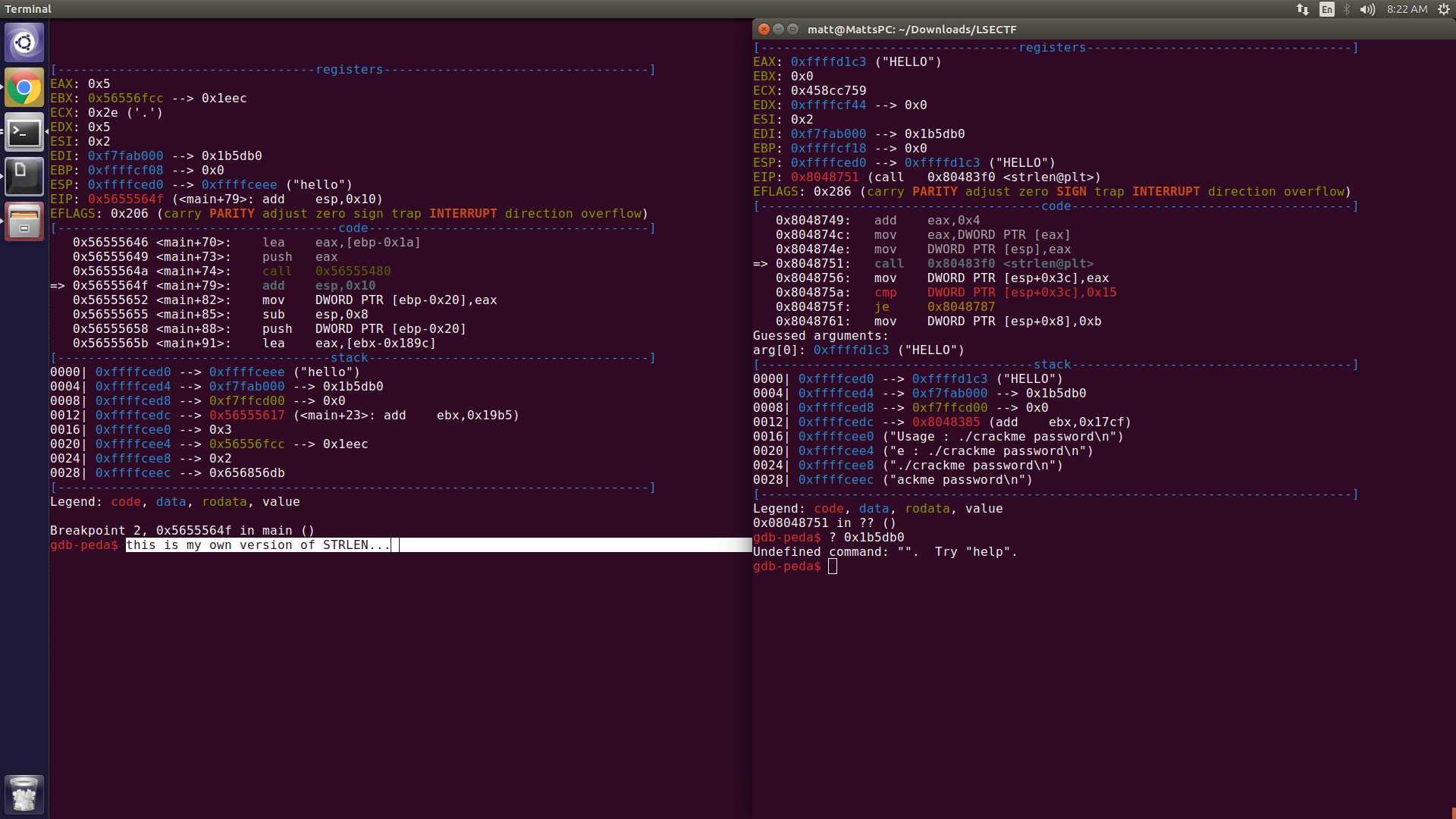Click 'Breakpoint 2, 0x5655564f in main ()' line
The width and height of the screenshot is (1456, 819).
pos(182,531)
